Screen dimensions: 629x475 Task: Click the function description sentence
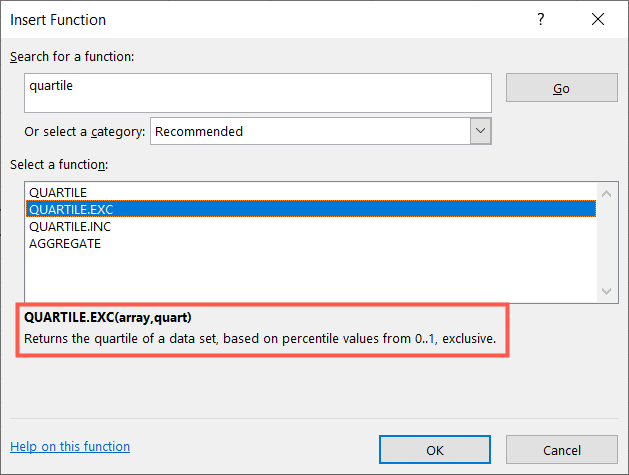260,339
